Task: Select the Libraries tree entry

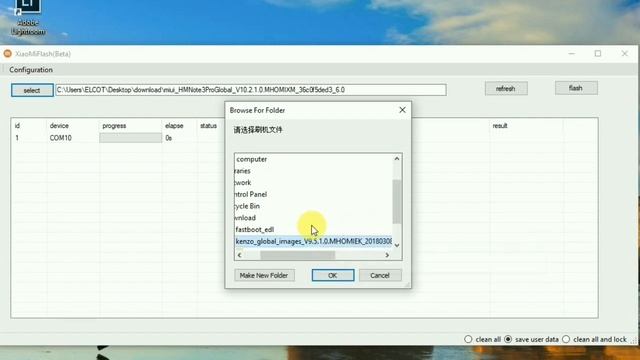Action: pyautogui.click(x=243, y=171)
